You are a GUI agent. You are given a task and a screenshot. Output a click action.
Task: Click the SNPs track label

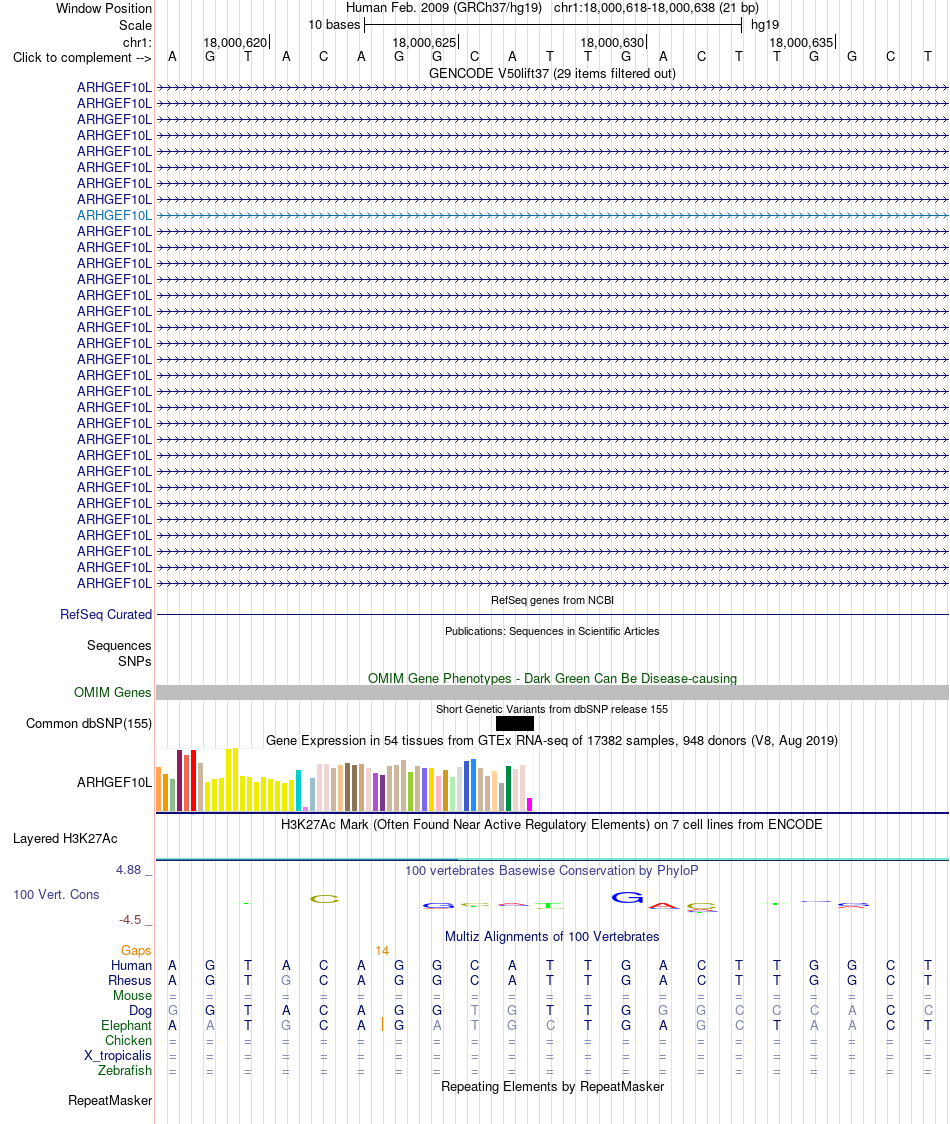coord(135,661)
